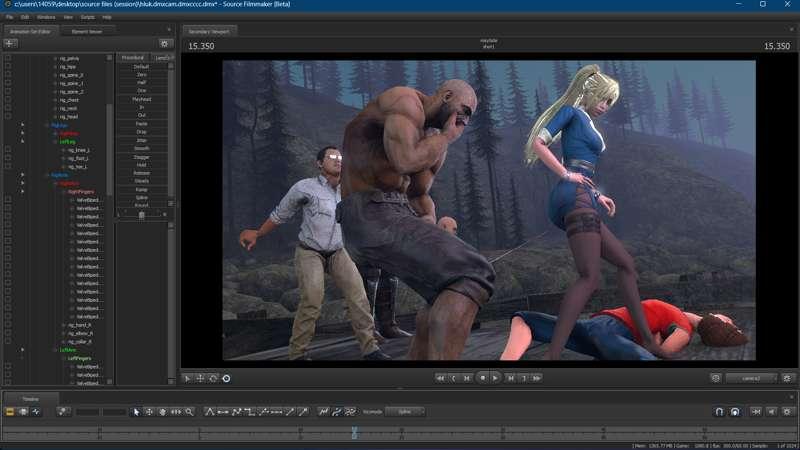Select the Secondary Viewport tab
This screenshot has height=450, width=800.
(209, 32)
